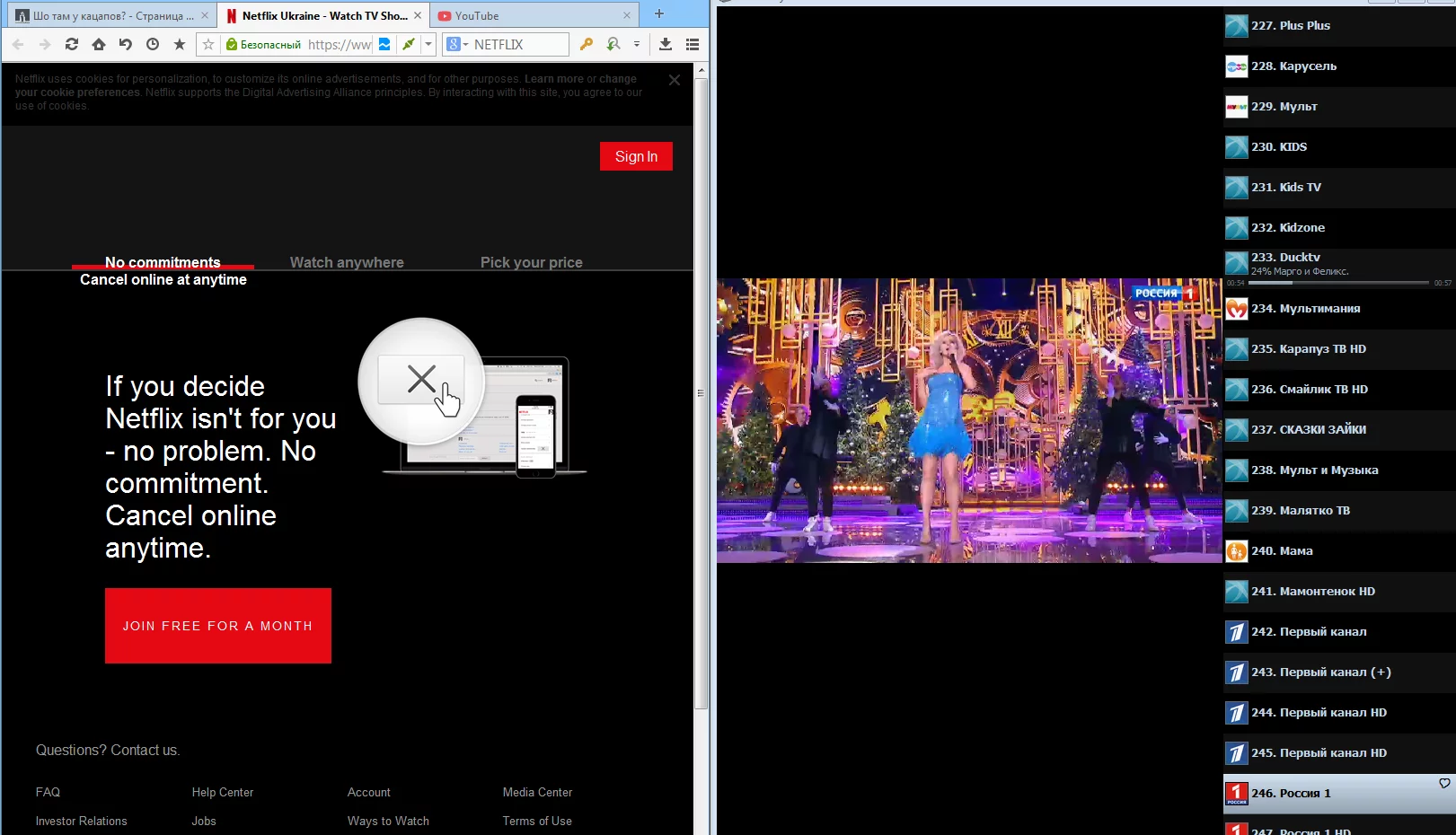Click the Россия 1 video playing area

point(969,420)
